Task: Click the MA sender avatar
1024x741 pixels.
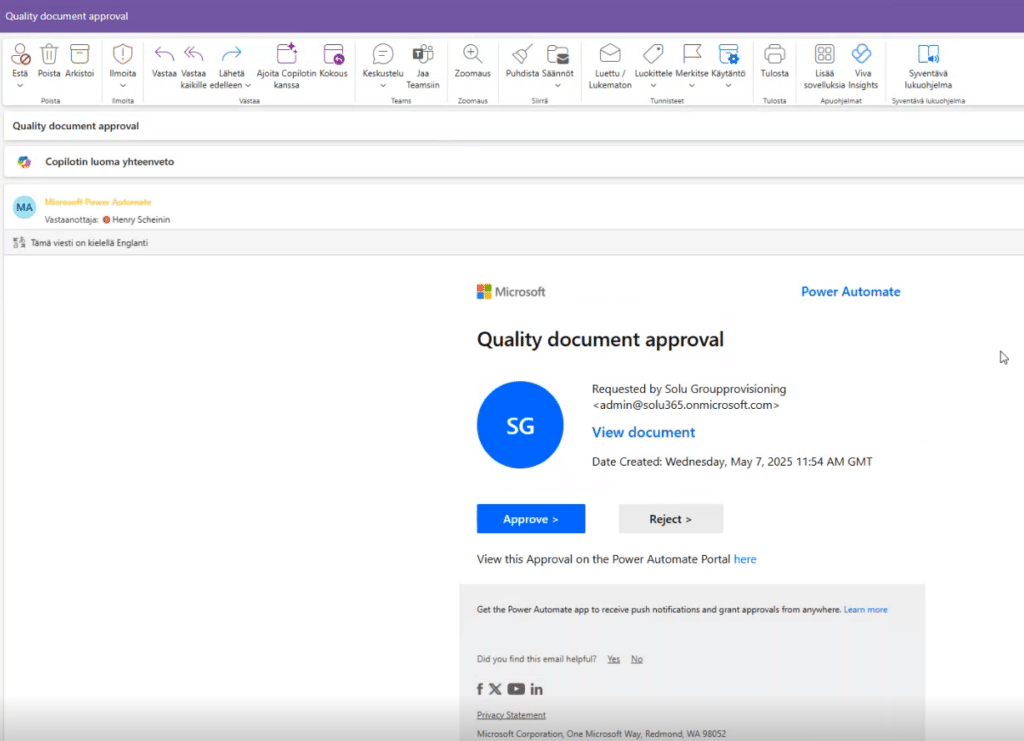Action: point(24,208)
